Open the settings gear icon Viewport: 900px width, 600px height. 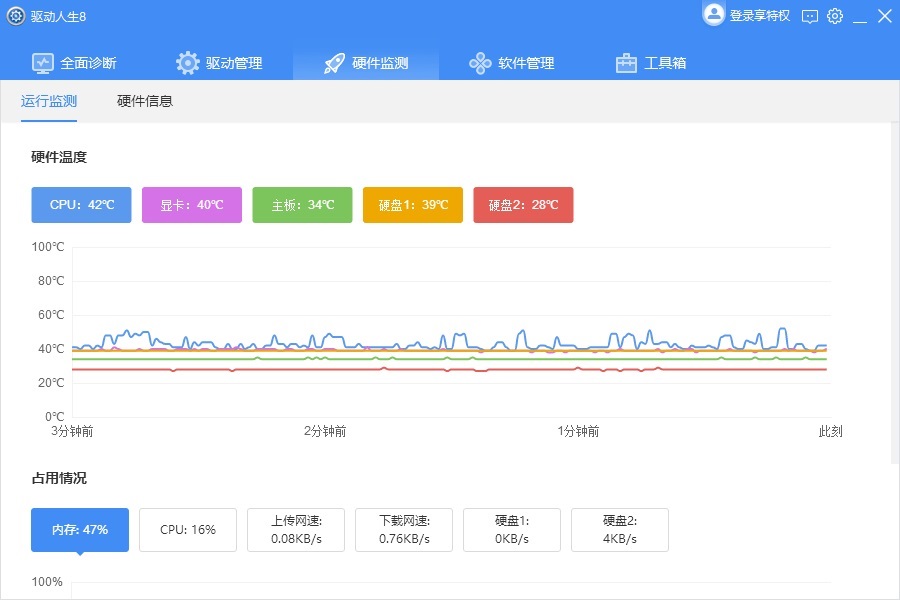tap(834, 16)
